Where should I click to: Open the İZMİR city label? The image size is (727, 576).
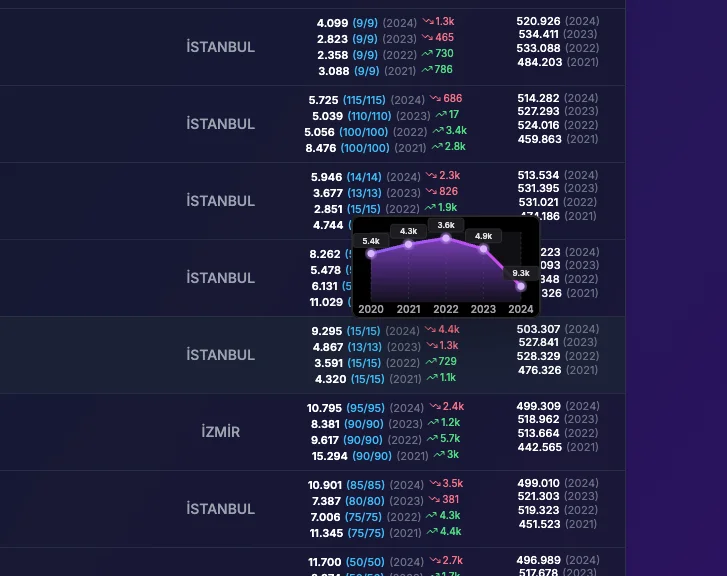point(220,431)
